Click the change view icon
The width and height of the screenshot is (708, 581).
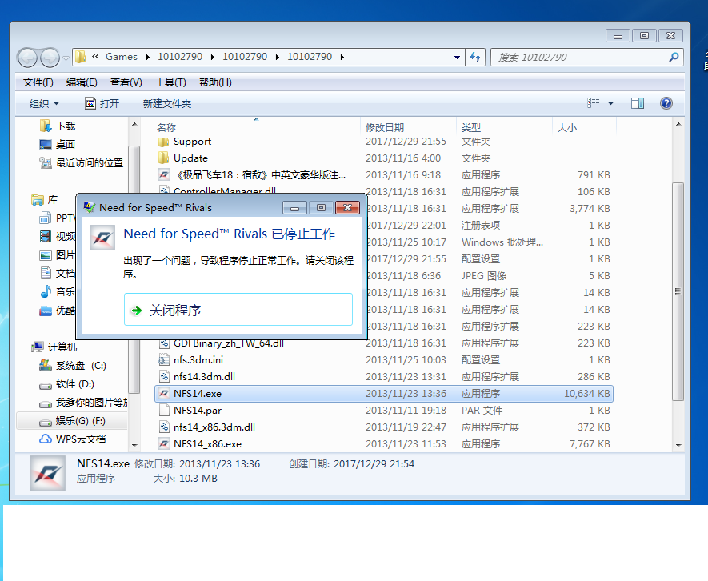pyautogui.click(x=593, y=103)
